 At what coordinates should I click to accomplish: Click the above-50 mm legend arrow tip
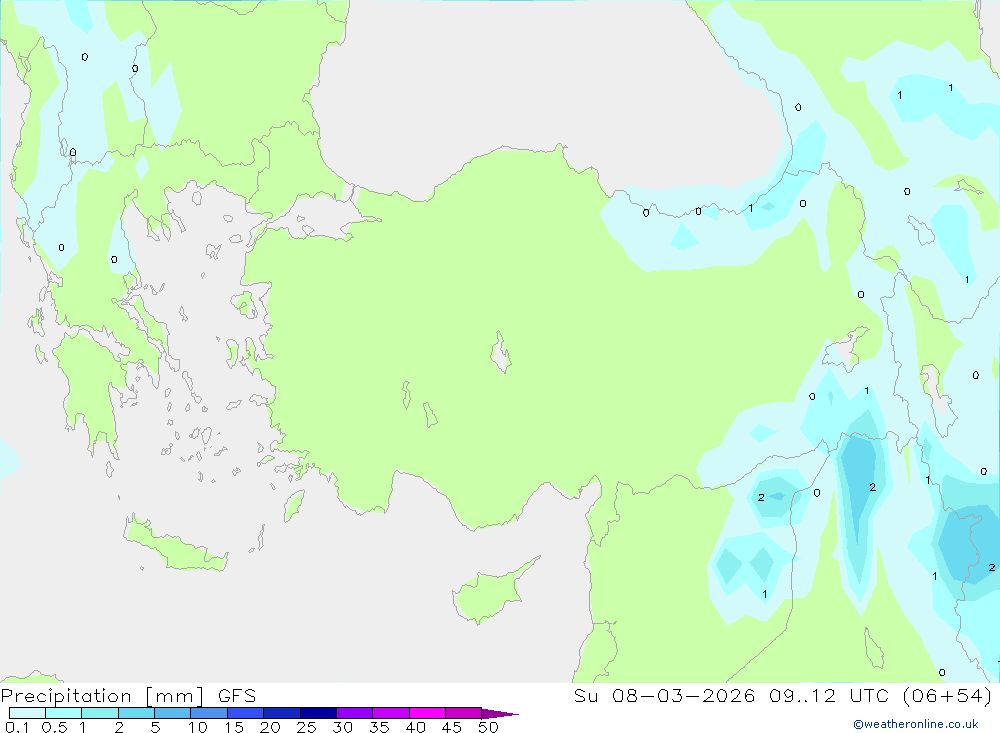coord(500,714)
